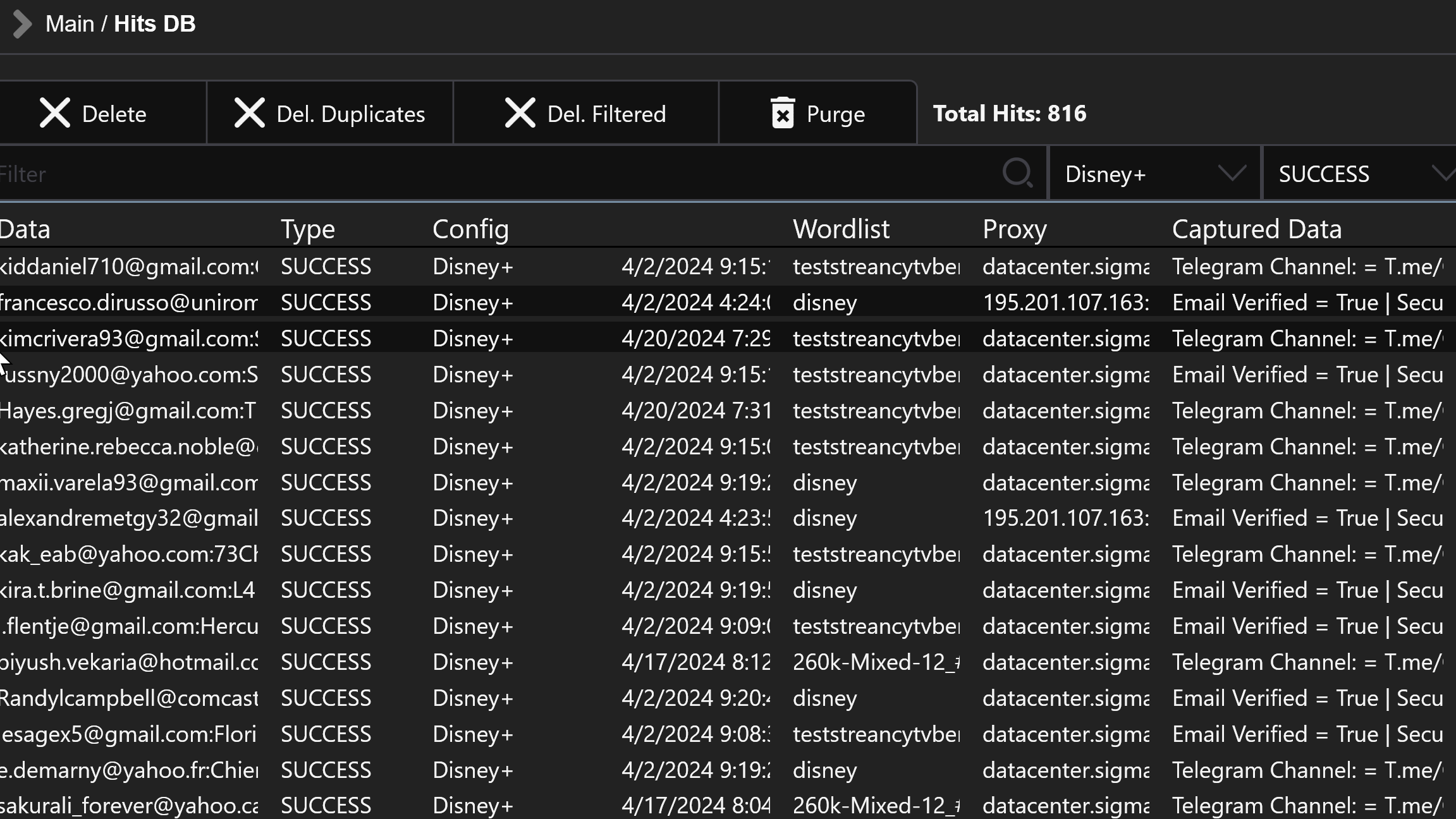Click the Disney+ dropdown chevron arrow
This screenshot has height=819, width=1456.
point(1232,173)
